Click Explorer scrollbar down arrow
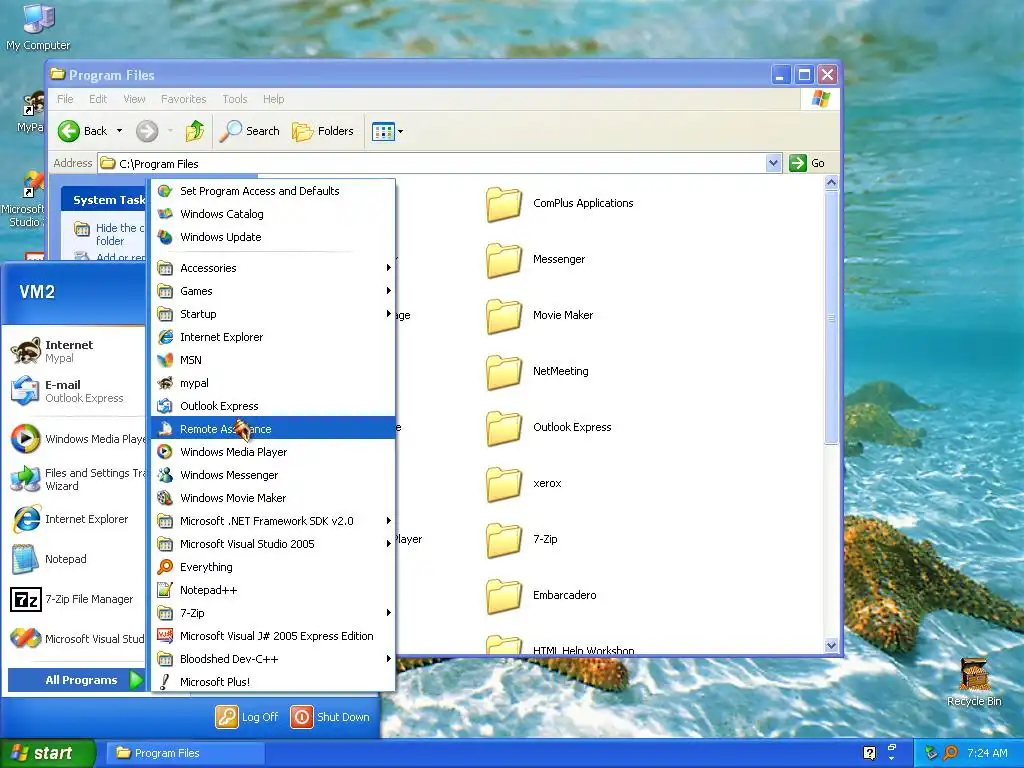1024x768 pixels. point(831,645)
